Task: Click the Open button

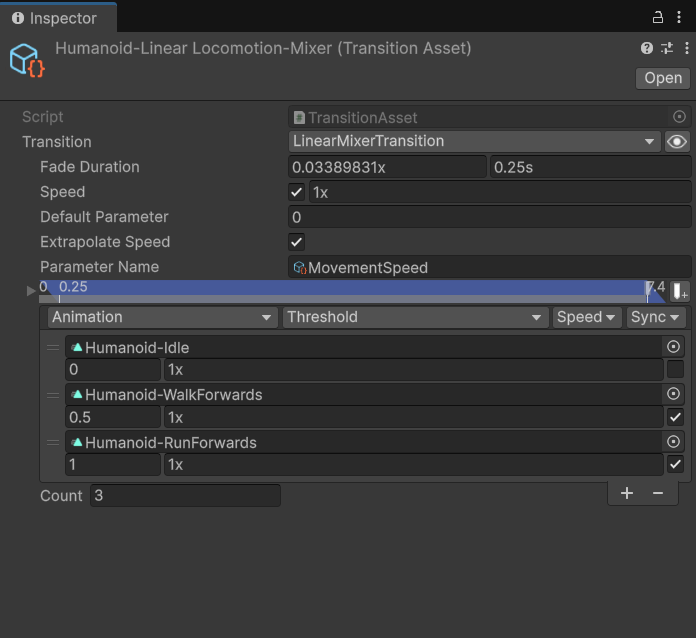Action: tap(662, 78)
